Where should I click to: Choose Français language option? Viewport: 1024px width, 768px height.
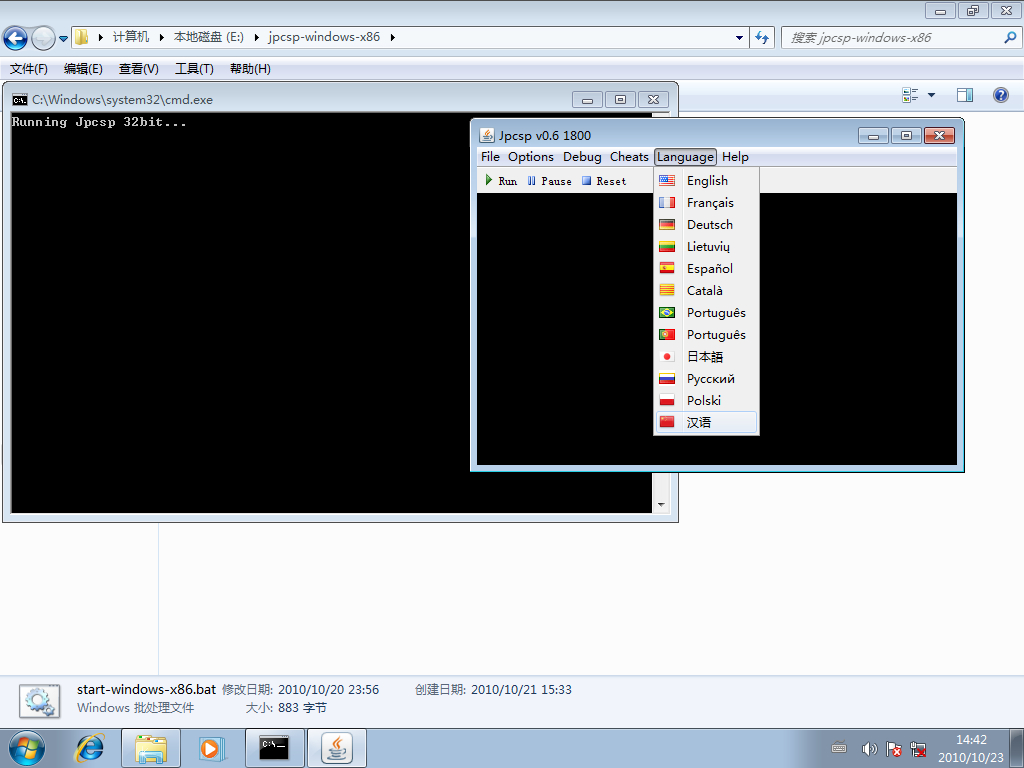coord(706,203)
